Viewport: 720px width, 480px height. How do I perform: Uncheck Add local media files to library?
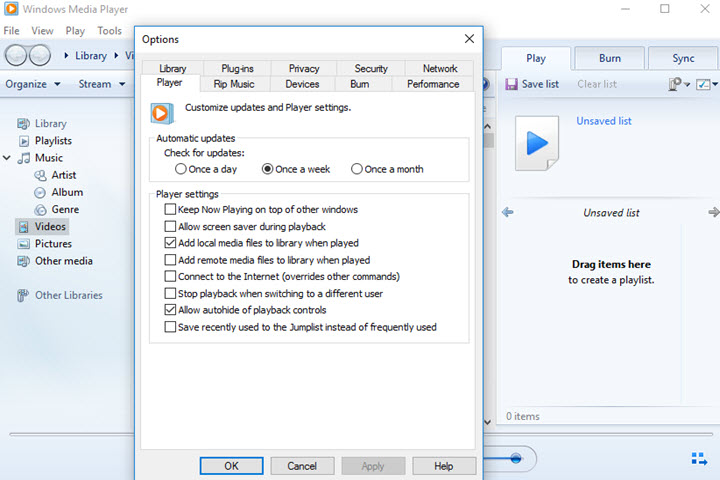pos(170,243)
